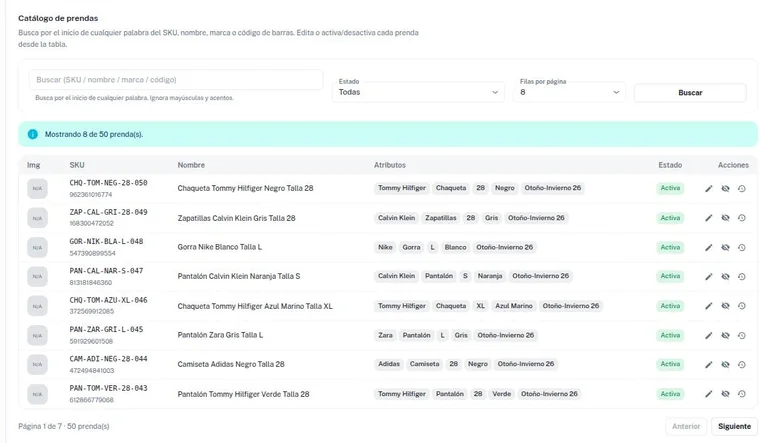Click the Azul Marino attribute tag
This screenshot has width=760, height=443.
(514, 306)
